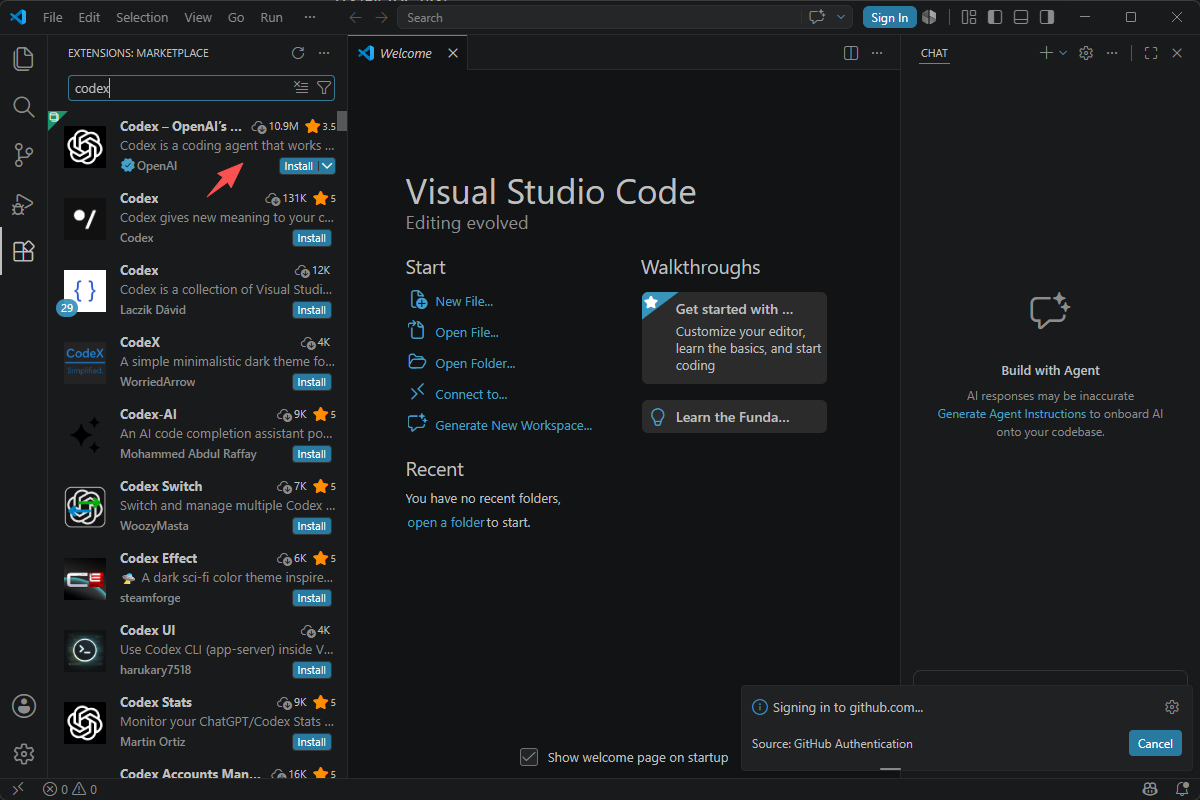Install the Codex – OpenAI's extension

pyautogui.click(x=299, y=166)
